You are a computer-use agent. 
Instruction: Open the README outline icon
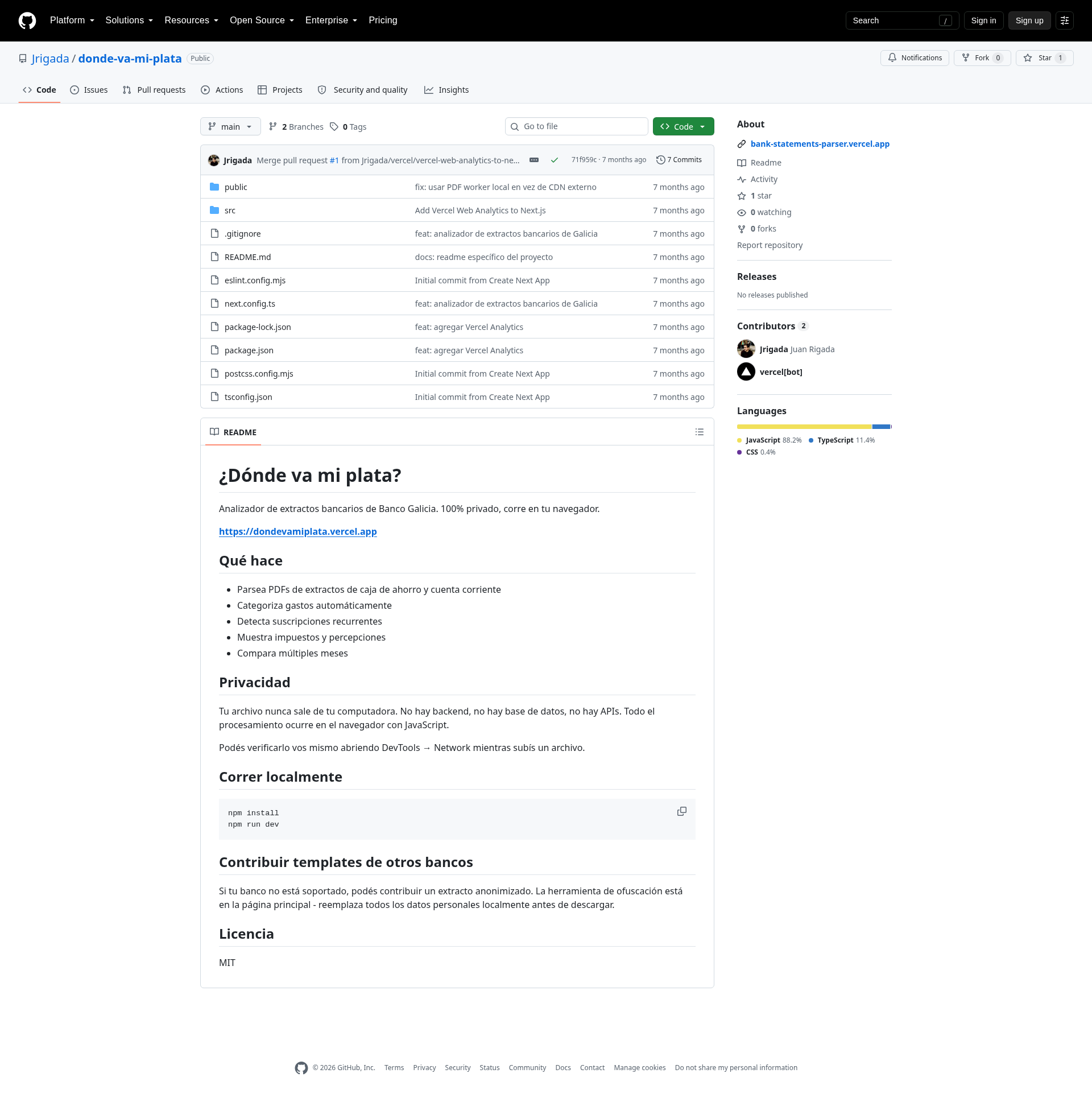coord(700,432)
